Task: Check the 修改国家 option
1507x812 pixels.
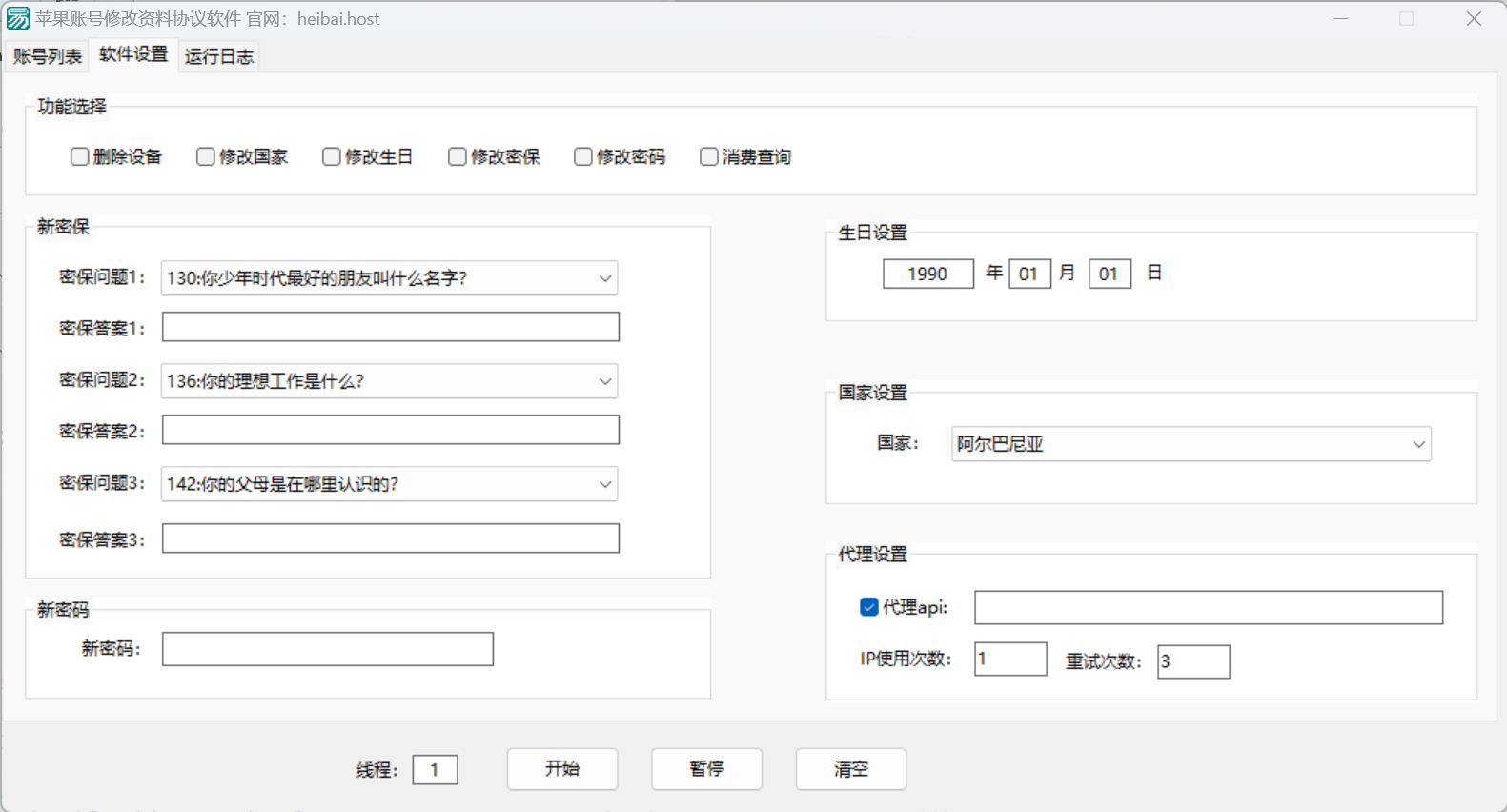Action: pos(206,156)
